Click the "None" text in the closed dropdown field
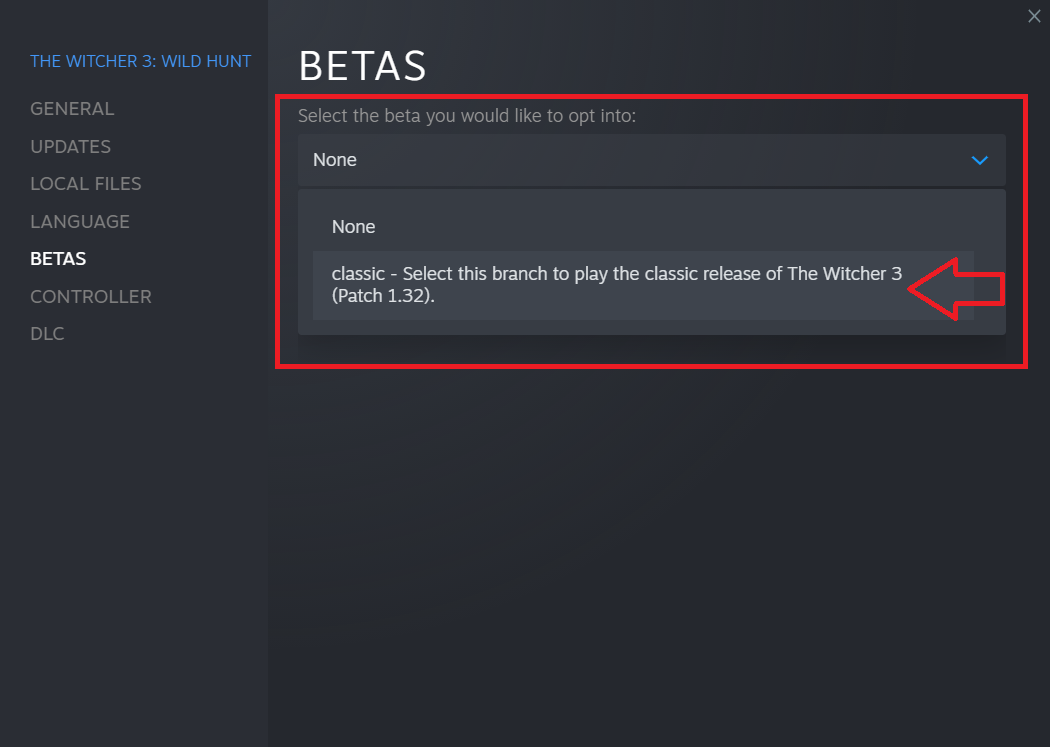 335,160
